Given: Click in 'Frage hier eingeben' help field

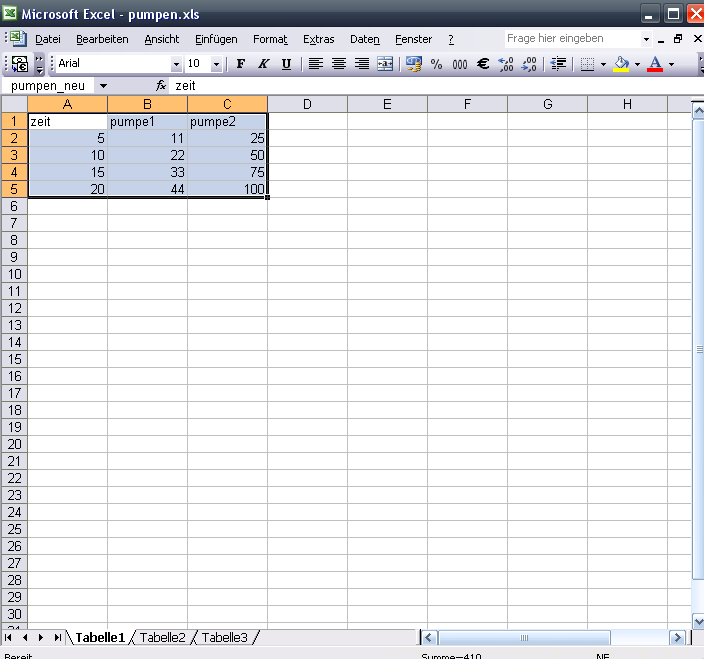Looking at the screenshot, I should 572,39.
